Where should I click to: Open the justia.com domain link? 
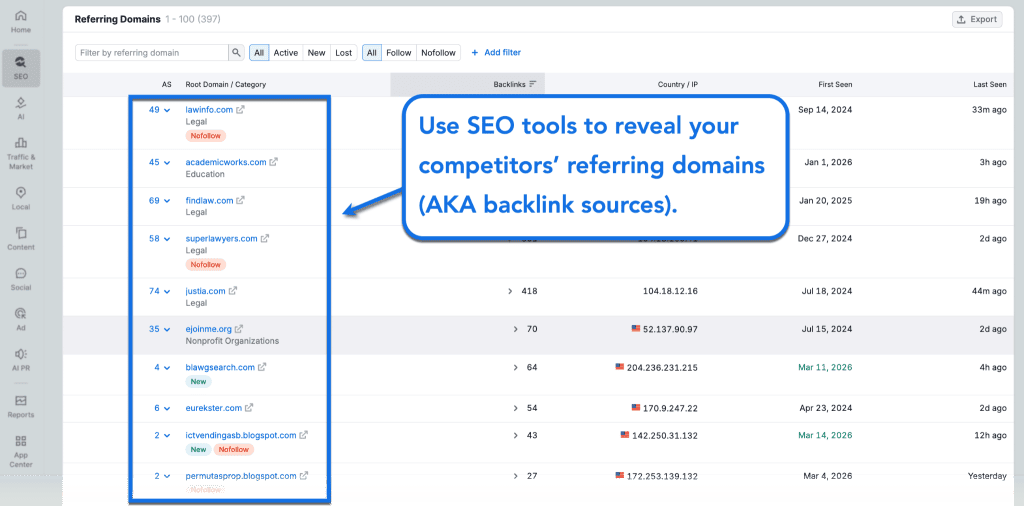coord(205,291)
